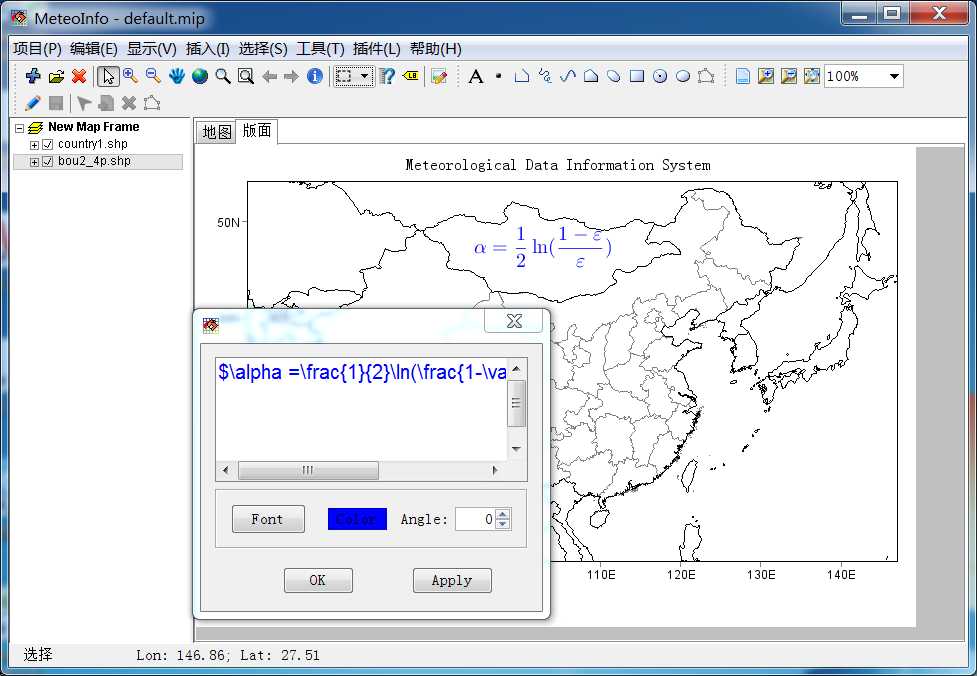977x676 pixels.
Task: Collapse the New Map Frame tree node
Action: [x=19, y=128]
